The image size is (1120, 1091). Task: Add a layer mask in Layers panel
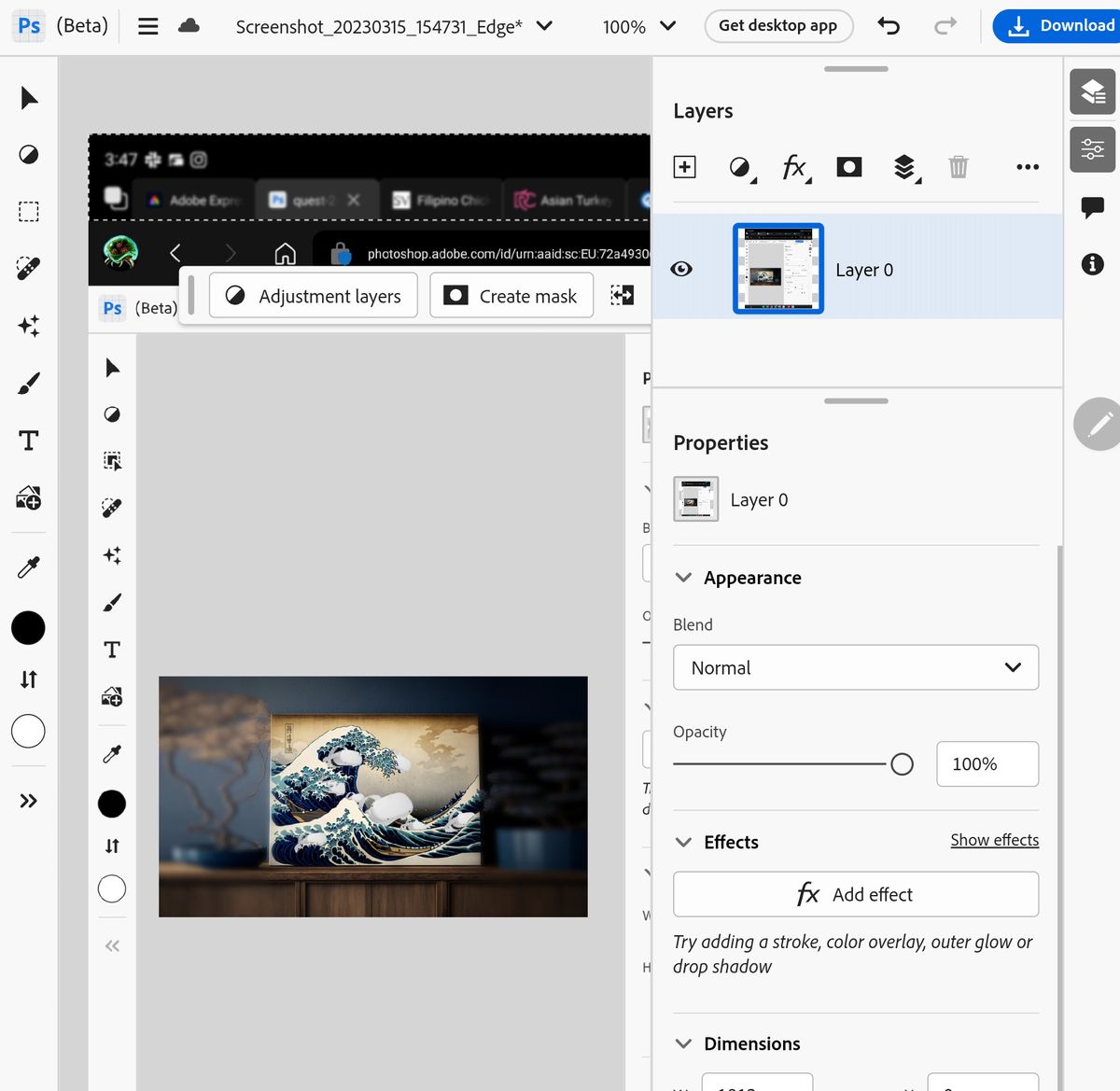(x=849, y=167)
